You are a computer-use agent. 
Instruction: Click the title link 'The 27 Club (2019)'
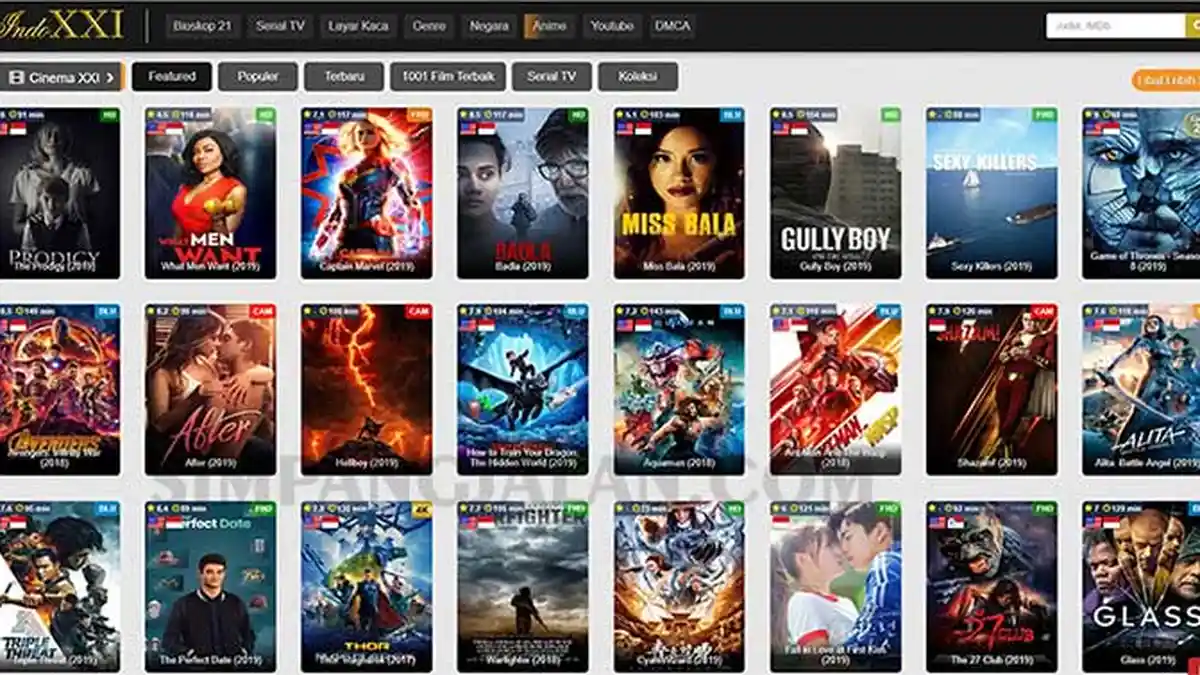991,661
